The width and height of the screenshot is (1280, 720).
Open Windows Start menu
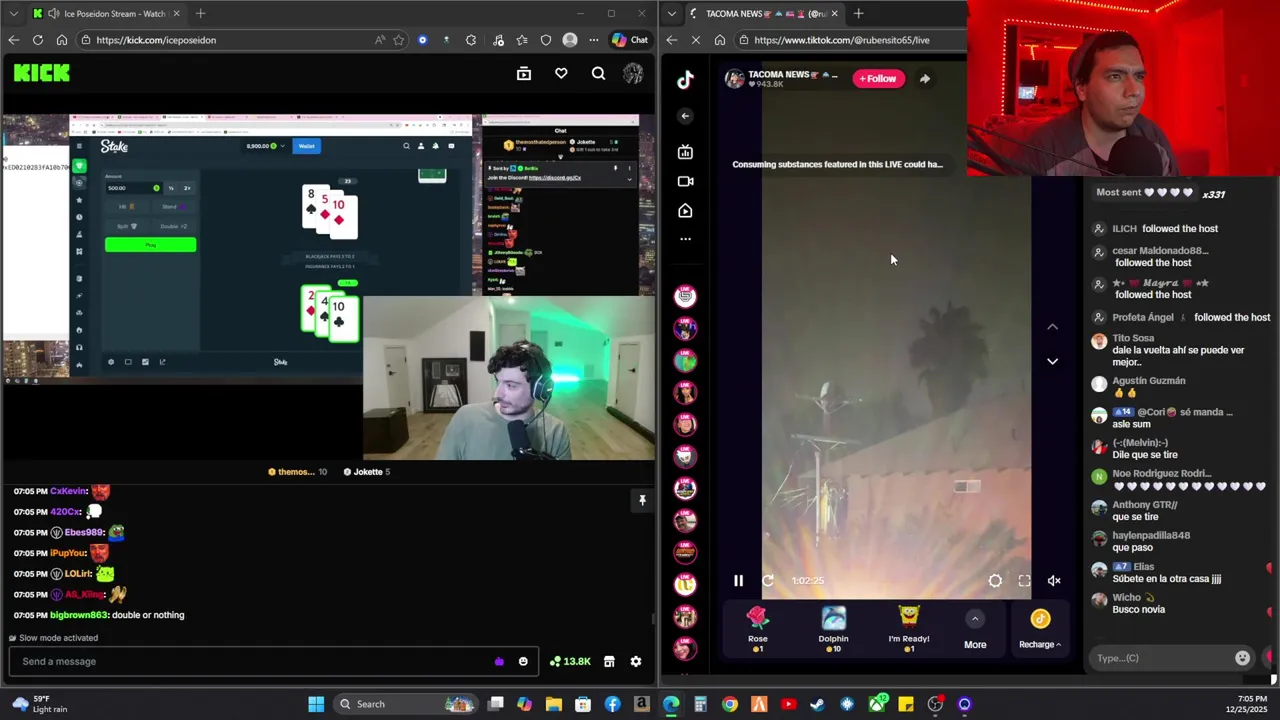316,704
